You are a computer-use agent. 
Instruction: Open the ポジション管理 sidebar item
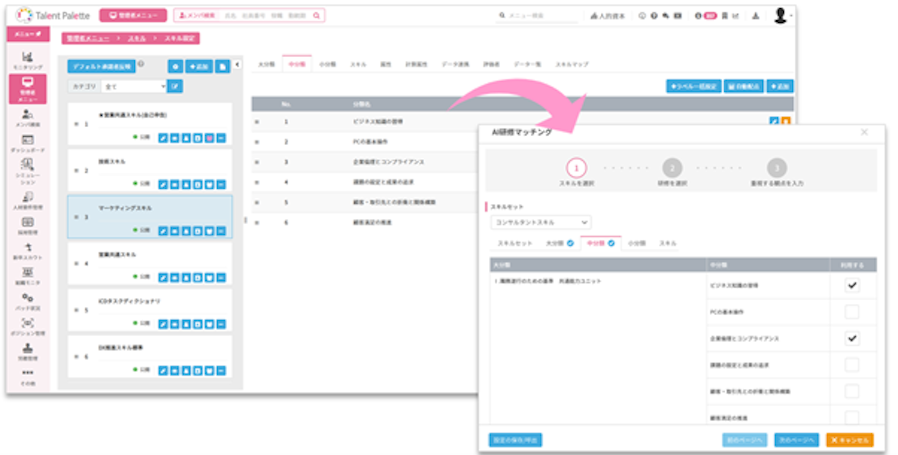point(27,326)
